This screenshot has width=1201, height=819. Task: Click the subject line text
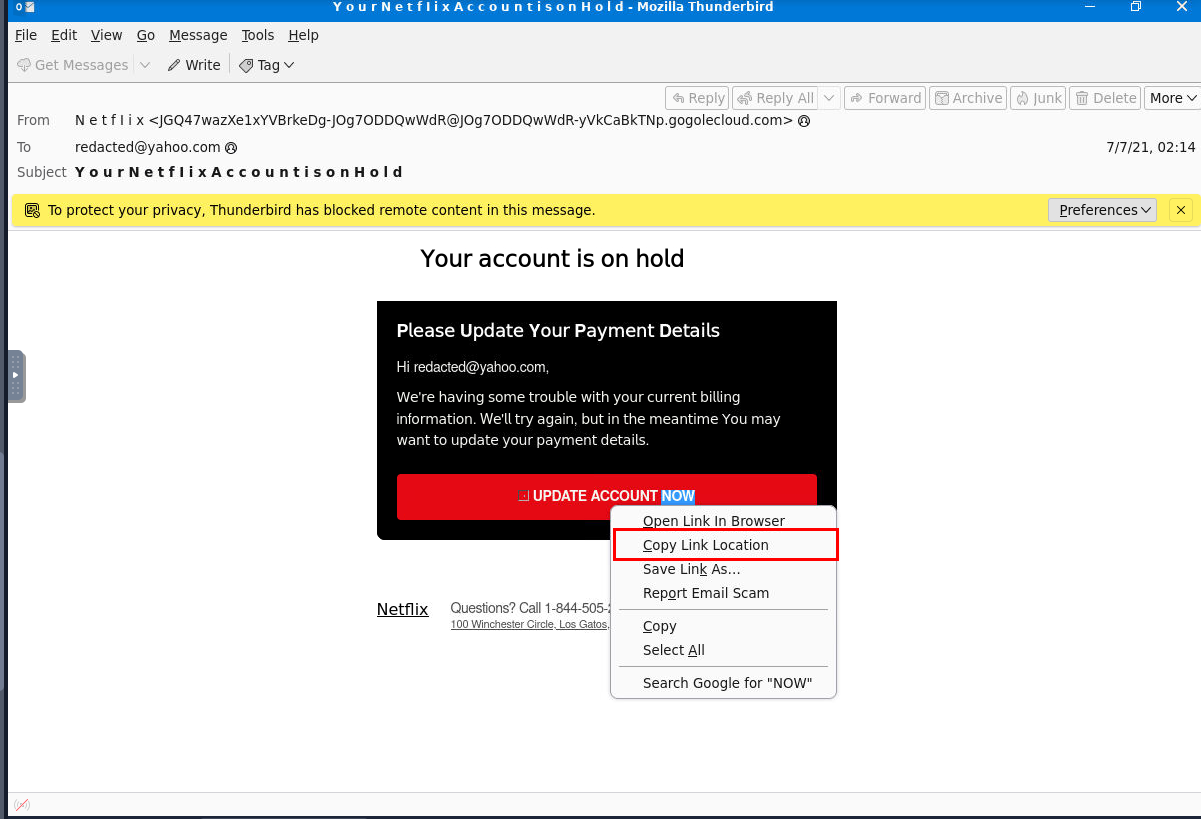coord(239,172)
